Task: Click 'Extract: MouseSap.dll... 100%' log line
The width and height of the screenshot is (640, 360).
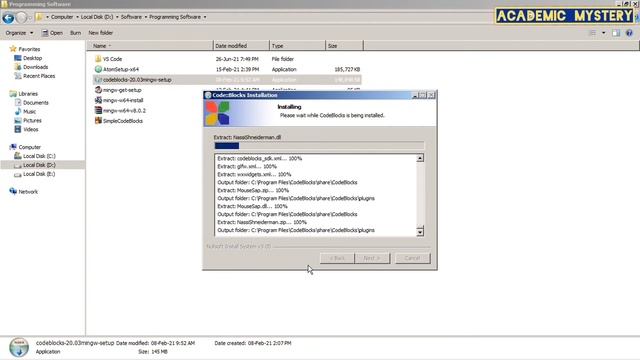Action: (252, 206)
